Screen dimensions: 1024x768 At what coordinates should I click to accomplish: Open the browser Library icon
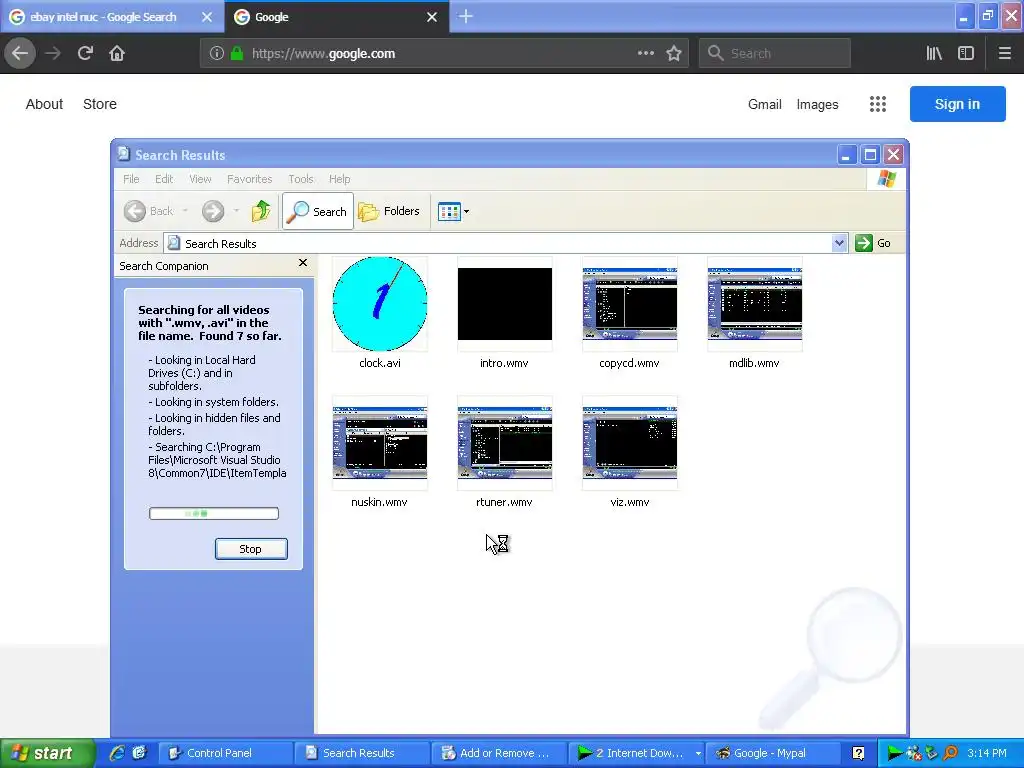pos(934,54)
